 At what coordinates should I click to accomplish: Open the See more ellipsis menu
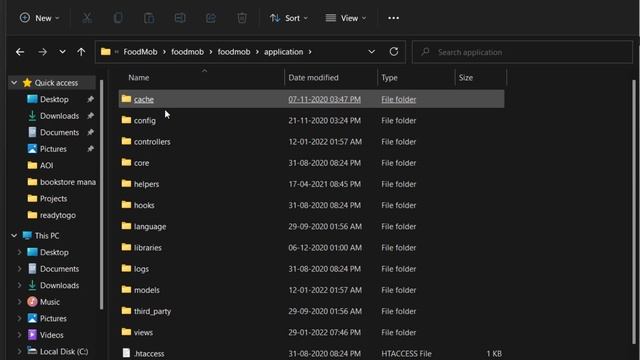click(393, 18)
